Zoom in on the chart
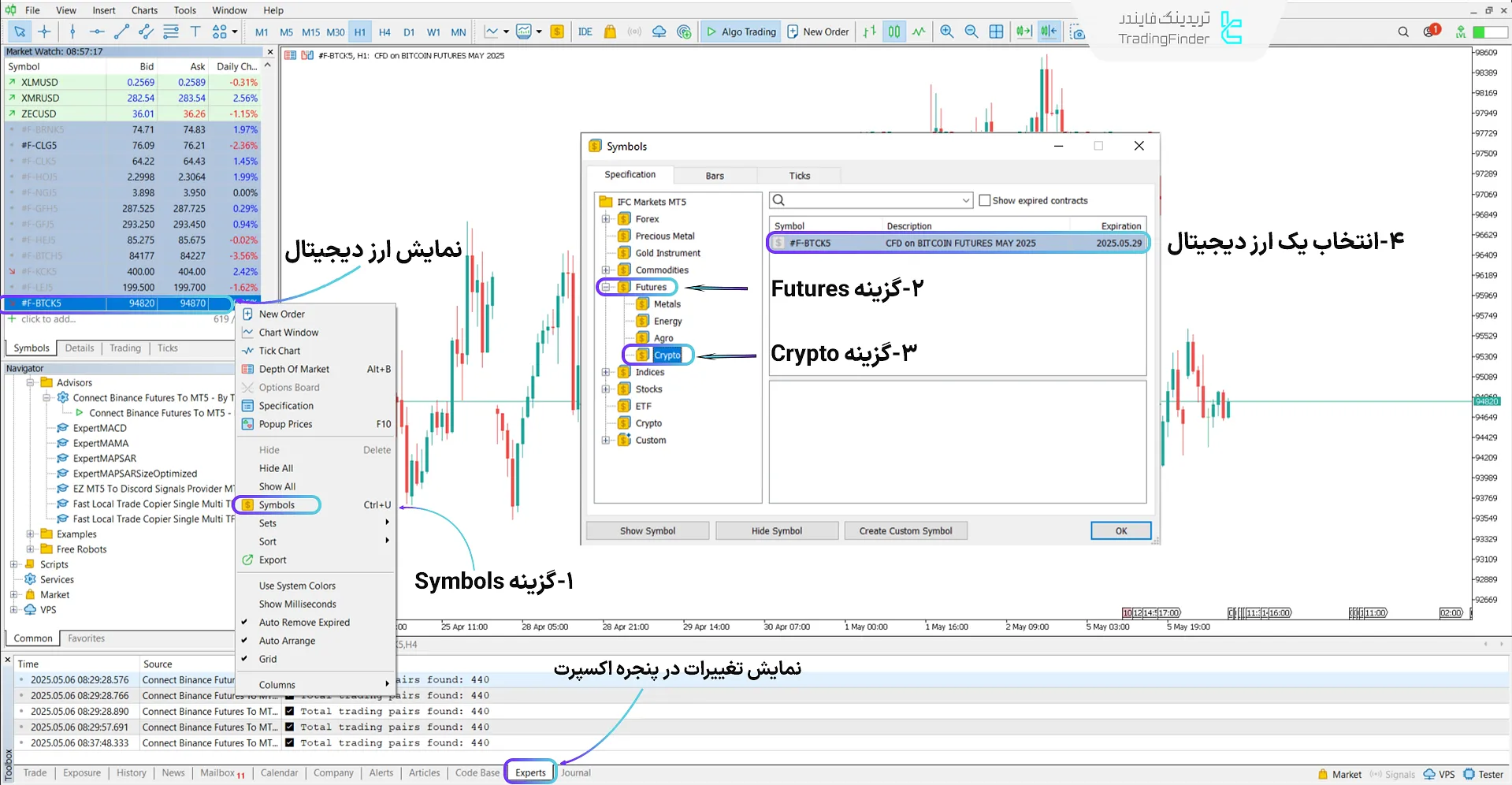This screenshot has height=785, width=1512. pos(947,32)
